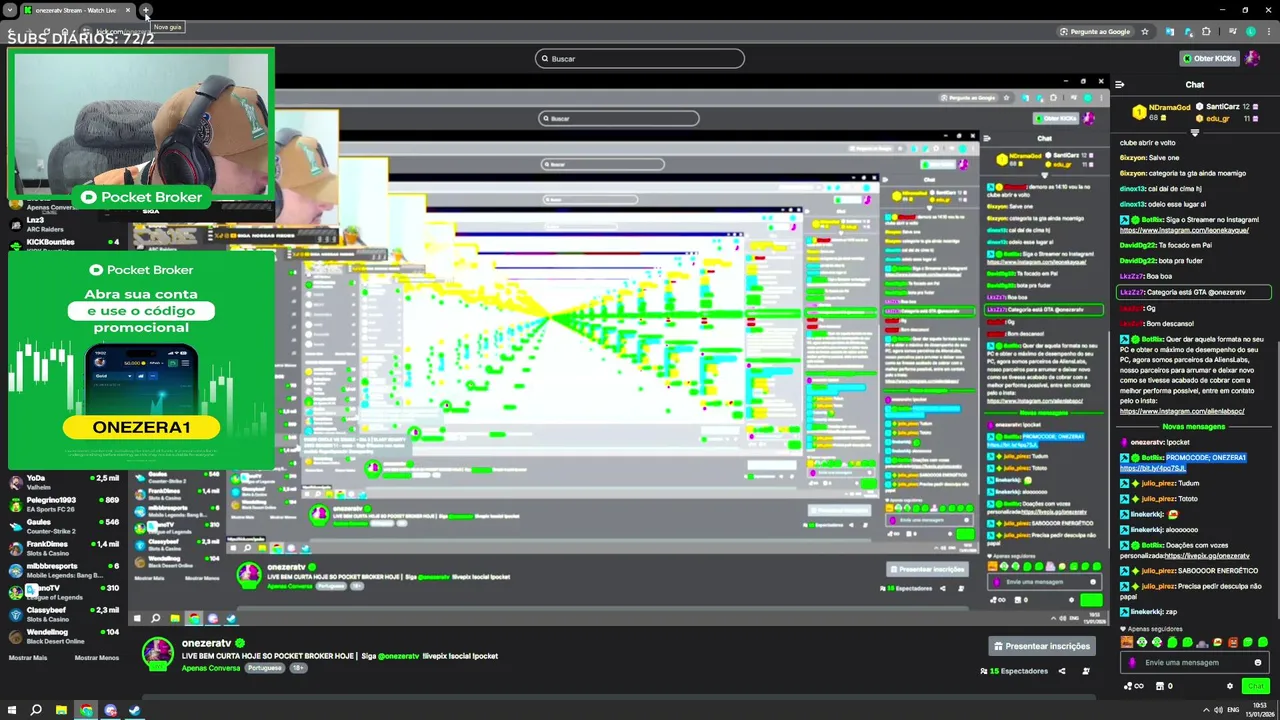Open Pelegrino1993 channel in sidebar
1280x720 pixels.
[x=64, y=504]
